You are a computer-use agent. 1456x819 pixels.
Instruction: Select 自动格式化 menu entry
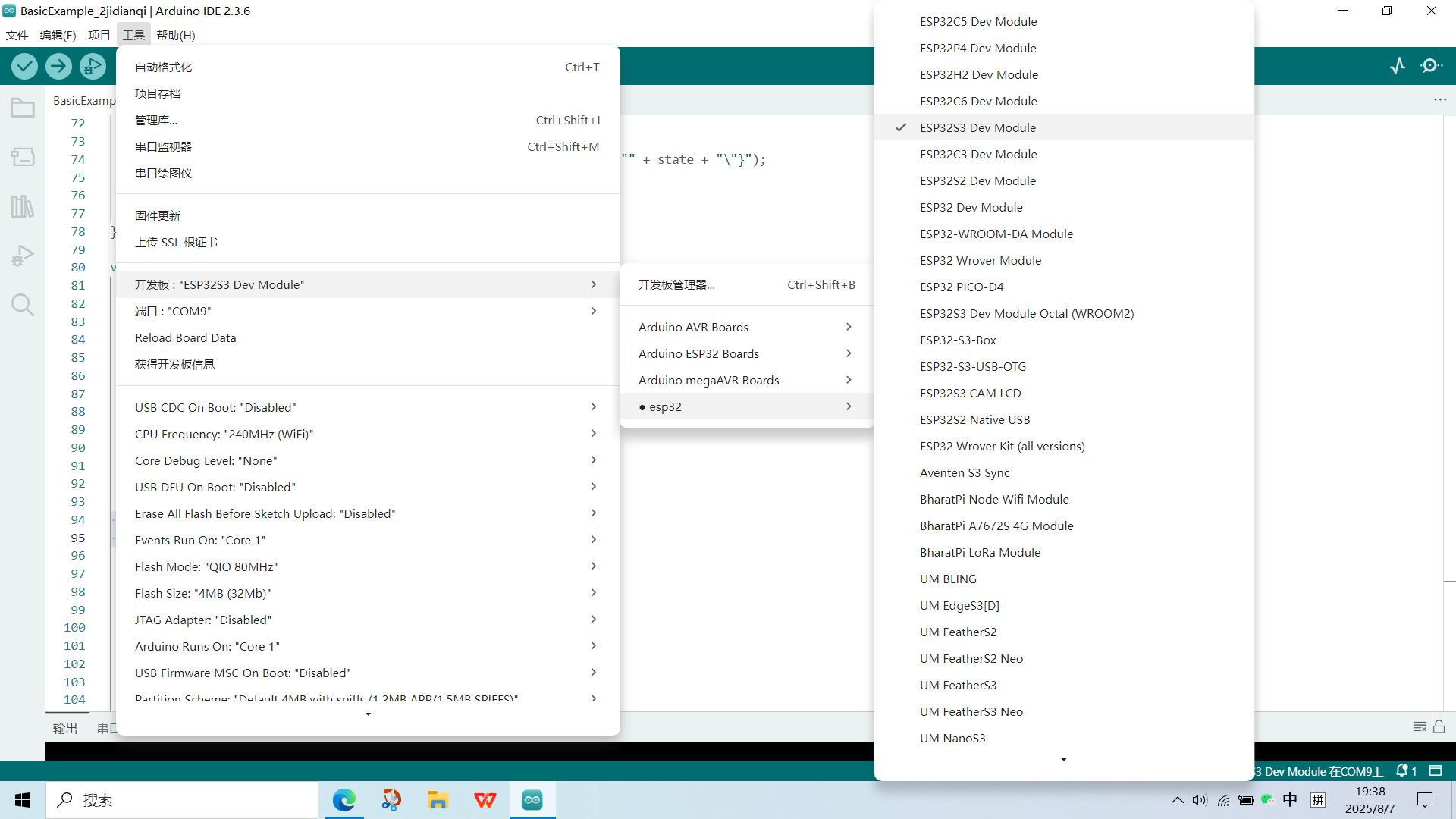(x=368, y=67)
